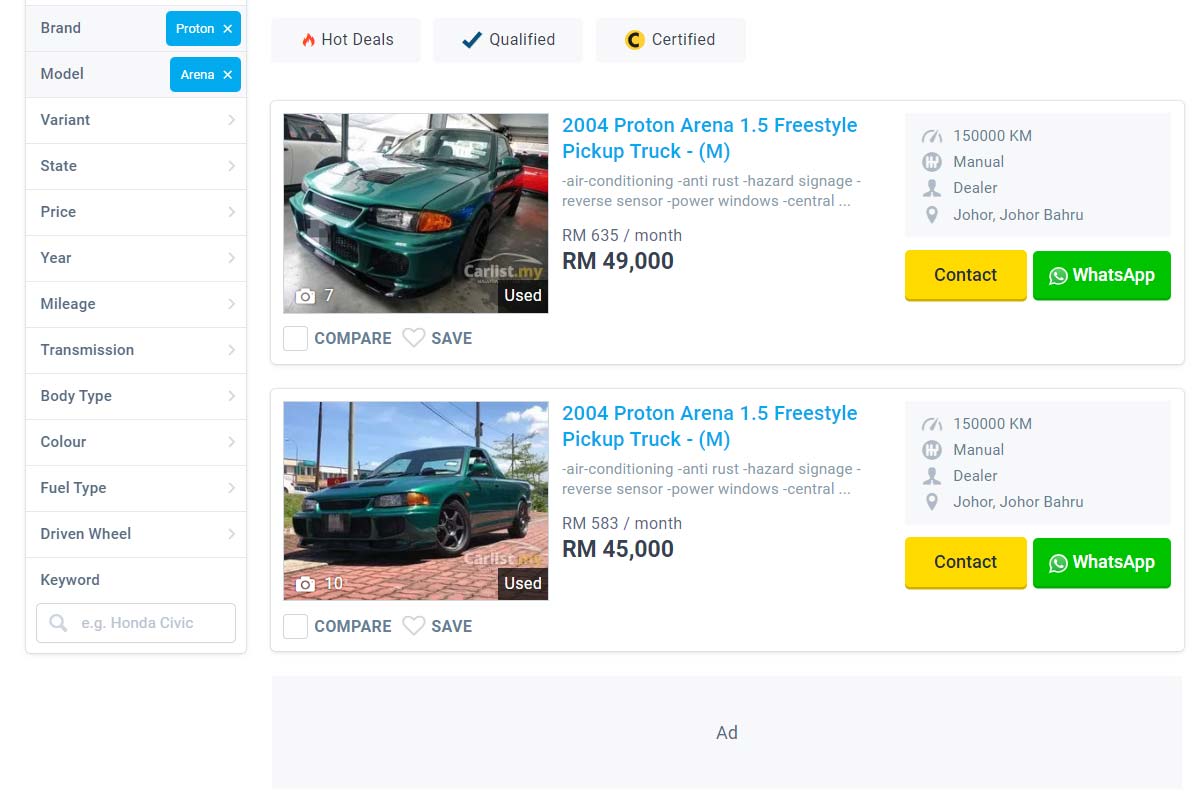Click the search magnifier icon in Keyword field

click(x=59, y=623)
